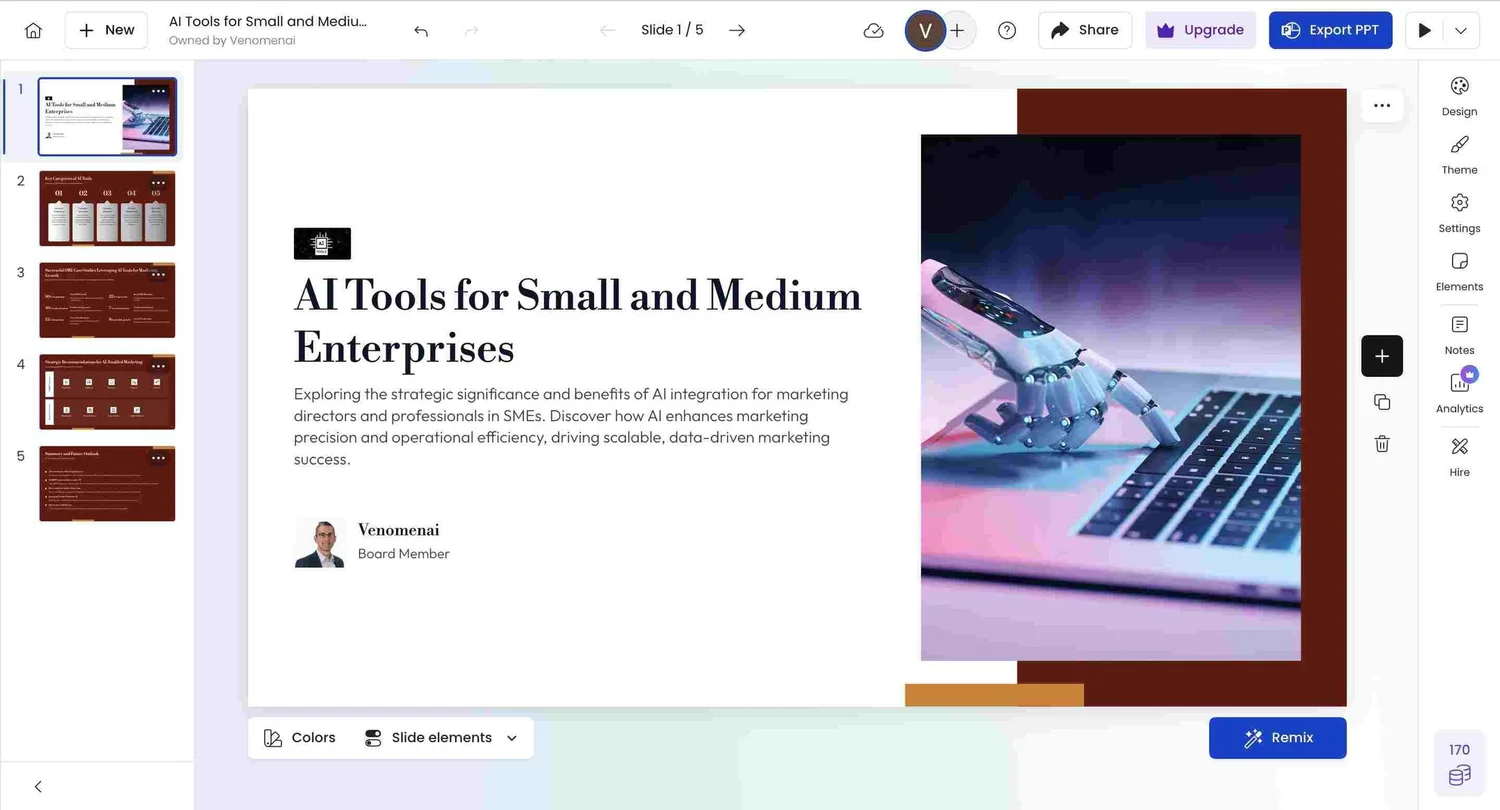Undo the last change
This screenshot has height=810, width=1500.
click(421, 30)
